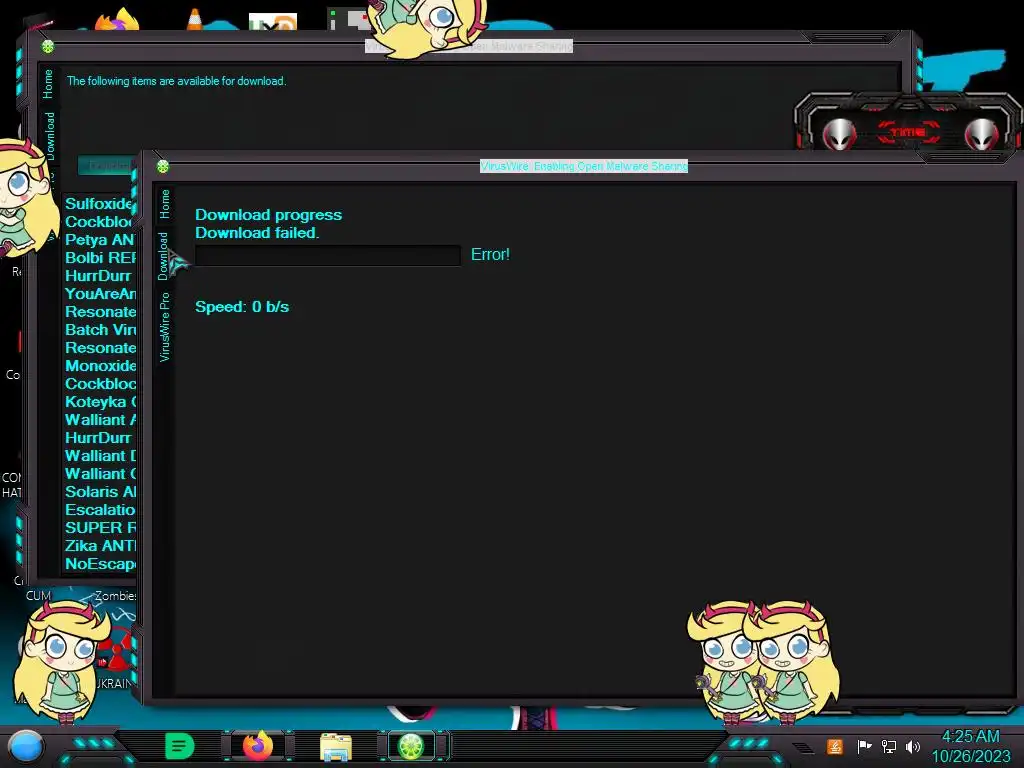Screen dimensions: 1024x768
Task: Select NoEscape entry in the list
Action: [99, 564]
